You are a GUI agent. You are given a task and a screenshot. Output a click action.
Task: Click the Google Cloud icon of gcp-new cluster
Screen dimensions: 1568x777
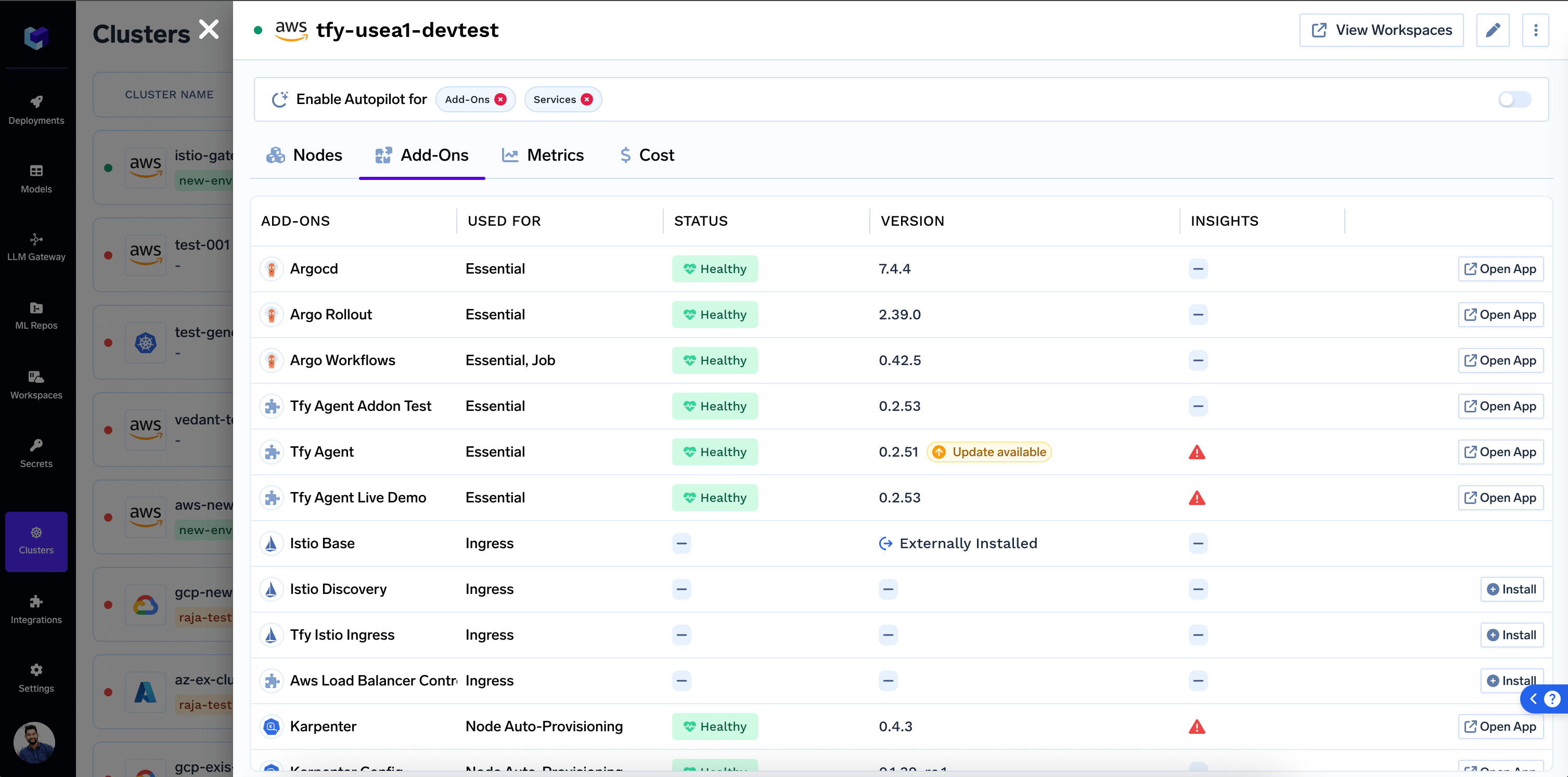pyautogui.click(x=146, y=605)
